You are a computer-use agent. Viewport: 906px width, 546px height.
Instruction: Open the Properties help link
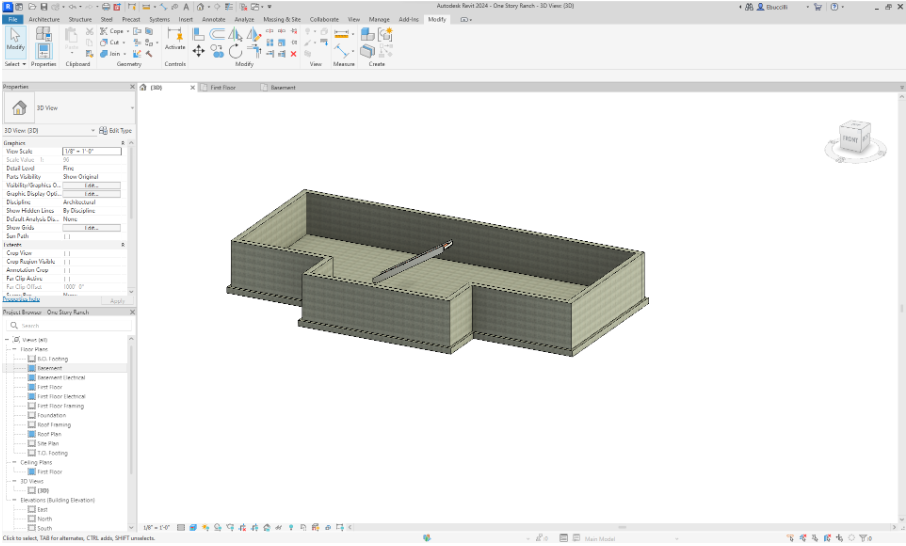(21, 299)
